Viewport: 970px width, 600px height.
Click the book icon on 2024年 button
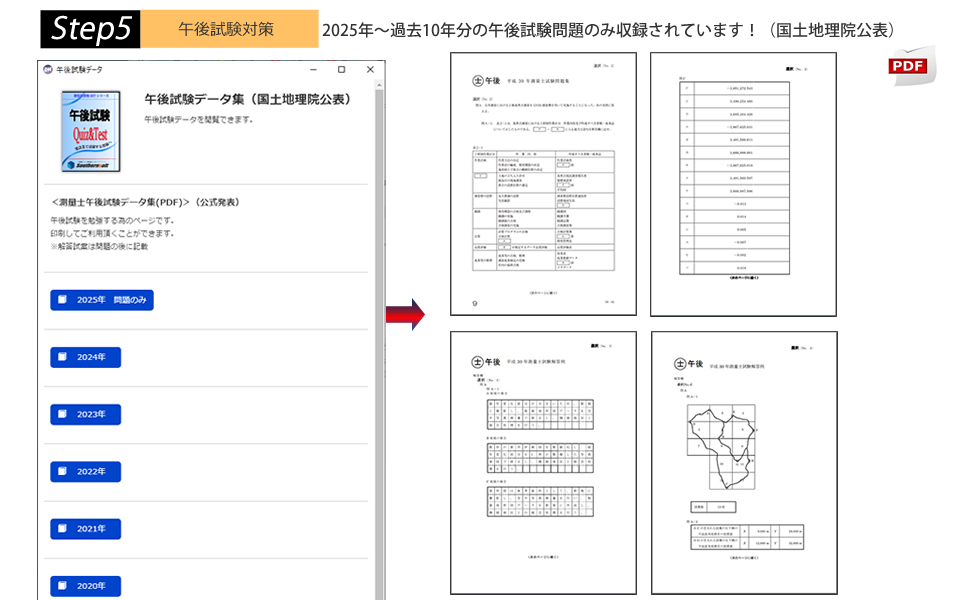pos(62,357)
